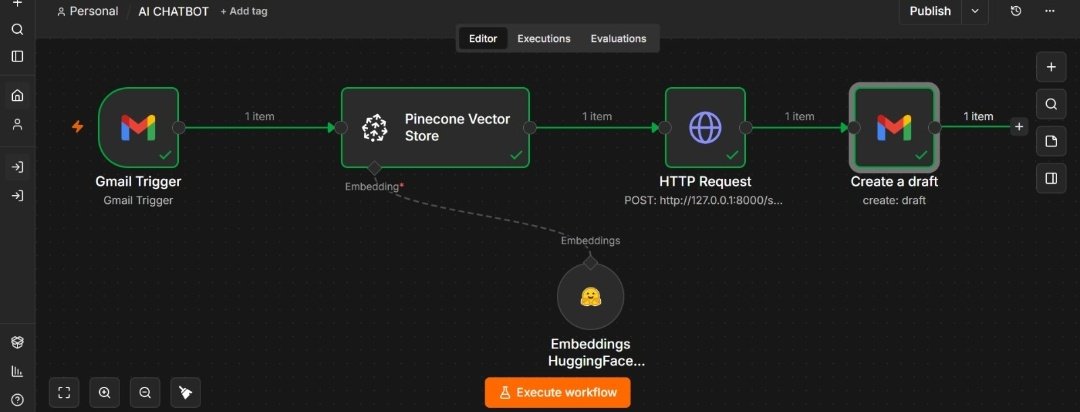Click the Create a draft input connector dot
This screenshot has height=412, width=1080.
pos(853,127)
